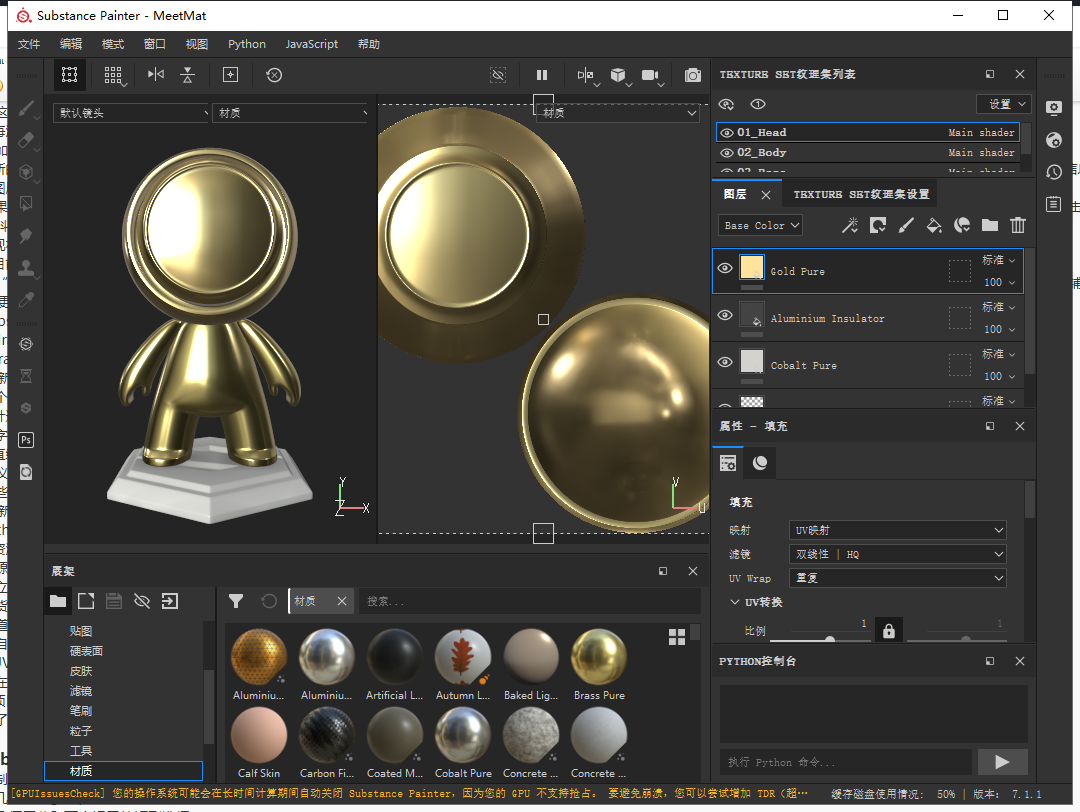The width and height of the screenshot is (1080, 812).
Task: Open the History clock icon on right sidebar
Action: click(1054, 172)
